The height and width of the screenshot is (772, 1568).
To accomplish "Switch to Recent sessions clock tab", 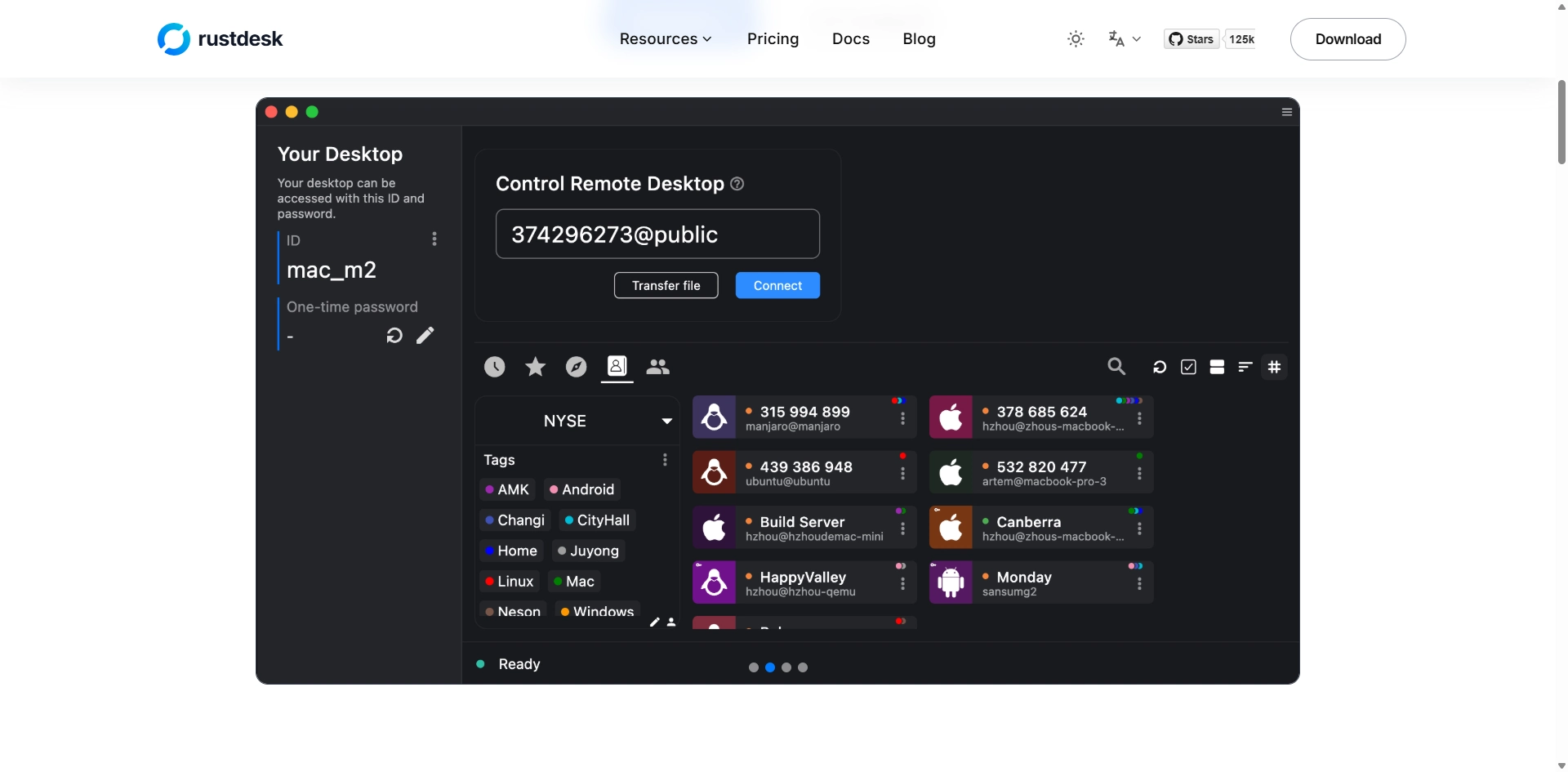I will pos(494,367).
